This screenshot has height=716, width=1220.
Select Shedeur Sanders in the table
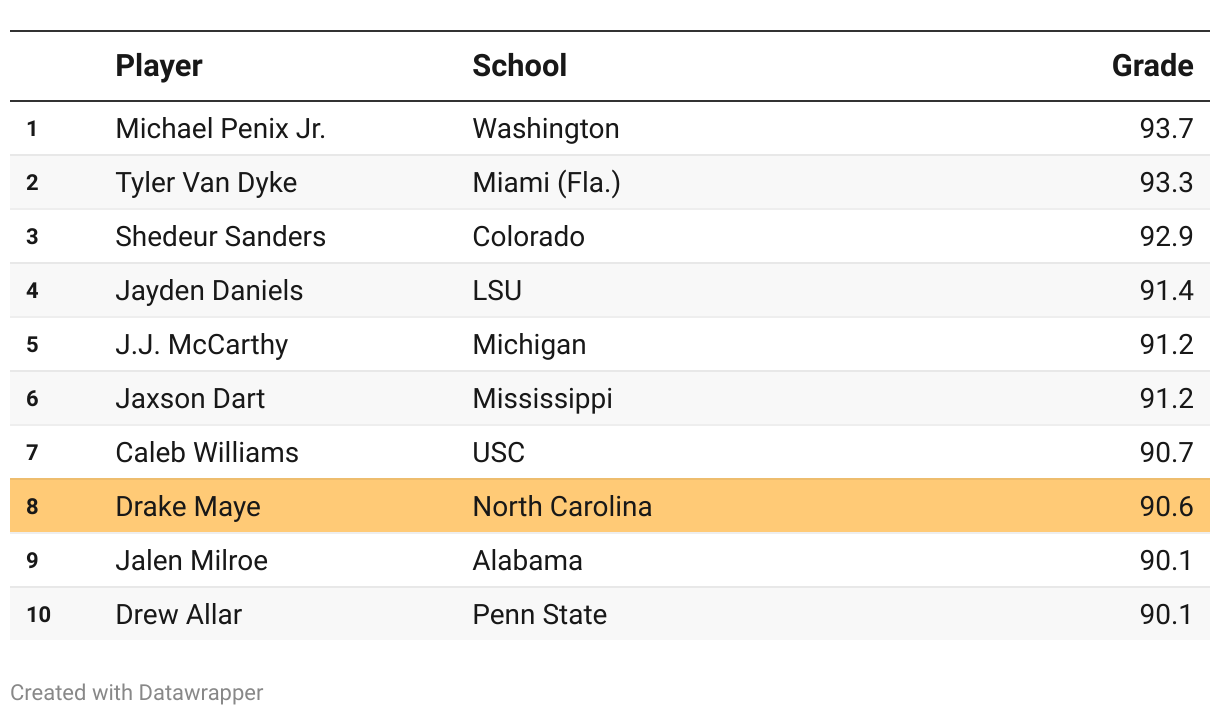click(x=220, y=237)
